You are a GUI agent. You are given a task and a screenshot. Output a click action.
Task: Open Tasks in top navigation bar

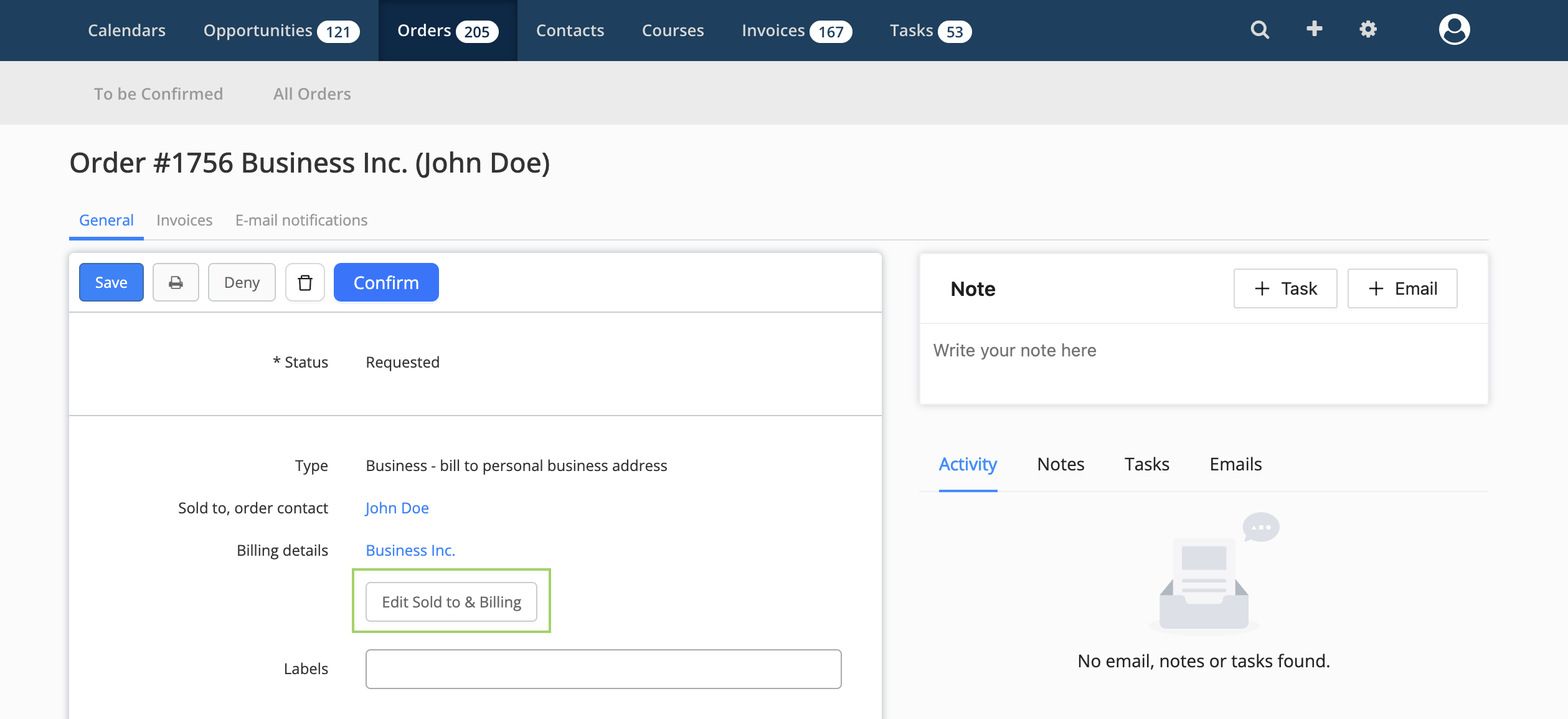[x=930, y=31]
